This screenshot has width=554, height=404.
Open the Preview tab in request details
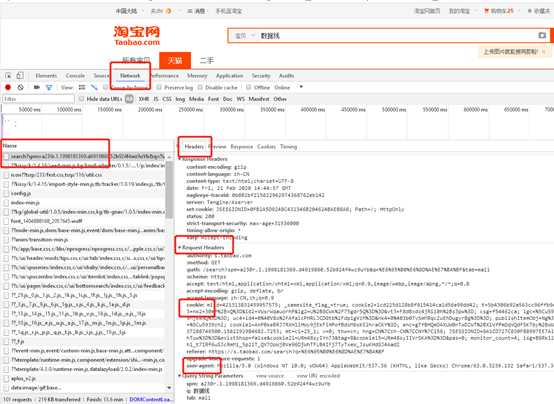pos(218,147)
